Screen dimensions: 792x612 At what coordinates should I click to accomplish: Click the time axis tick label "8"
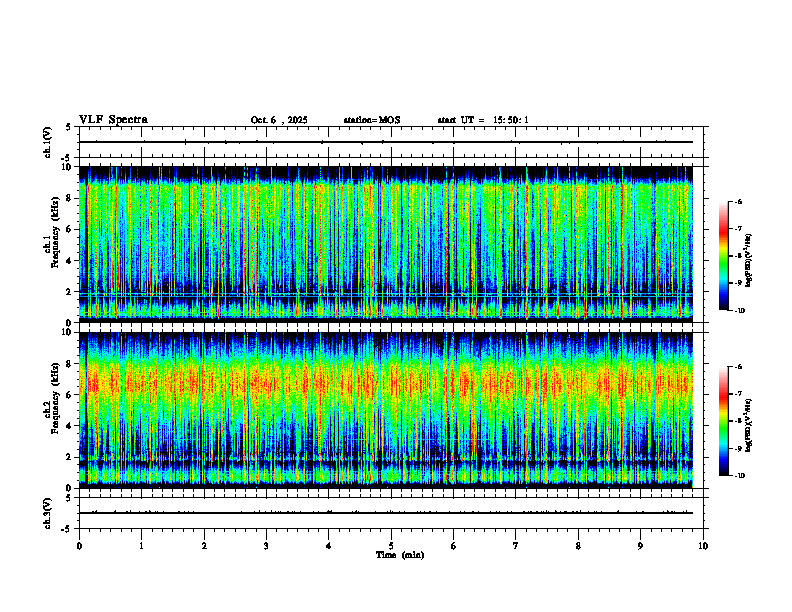[578, 546]
